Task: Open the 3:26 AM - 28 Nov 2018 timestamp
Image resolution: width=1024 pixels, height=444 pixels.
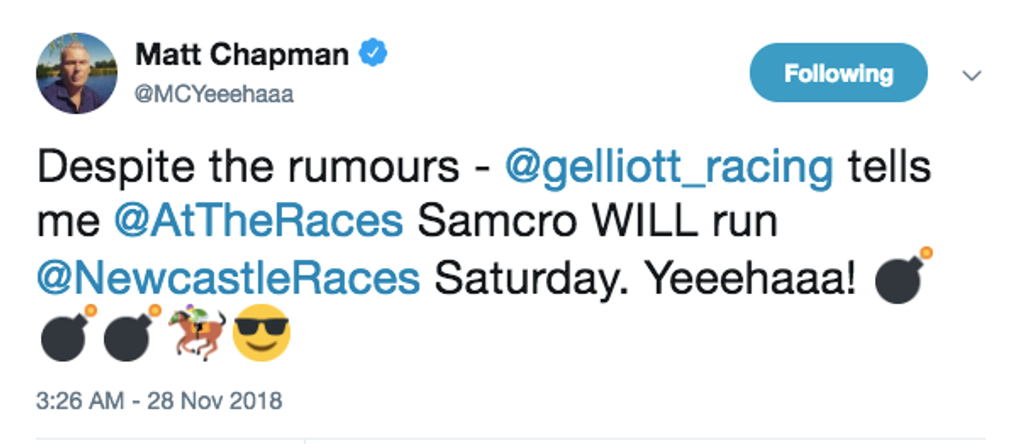Action: (x=159, y=403)
